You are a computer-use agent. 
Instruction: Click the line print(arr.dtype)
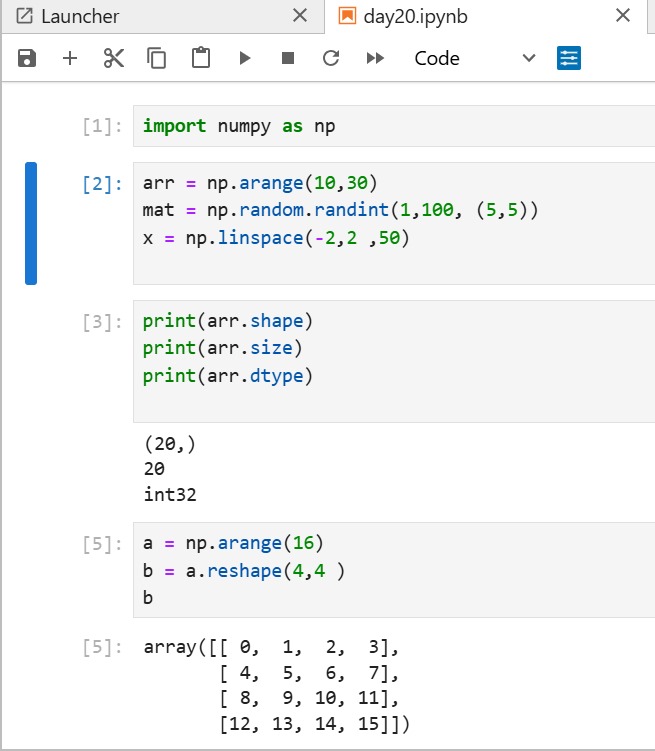pos(228,376)
